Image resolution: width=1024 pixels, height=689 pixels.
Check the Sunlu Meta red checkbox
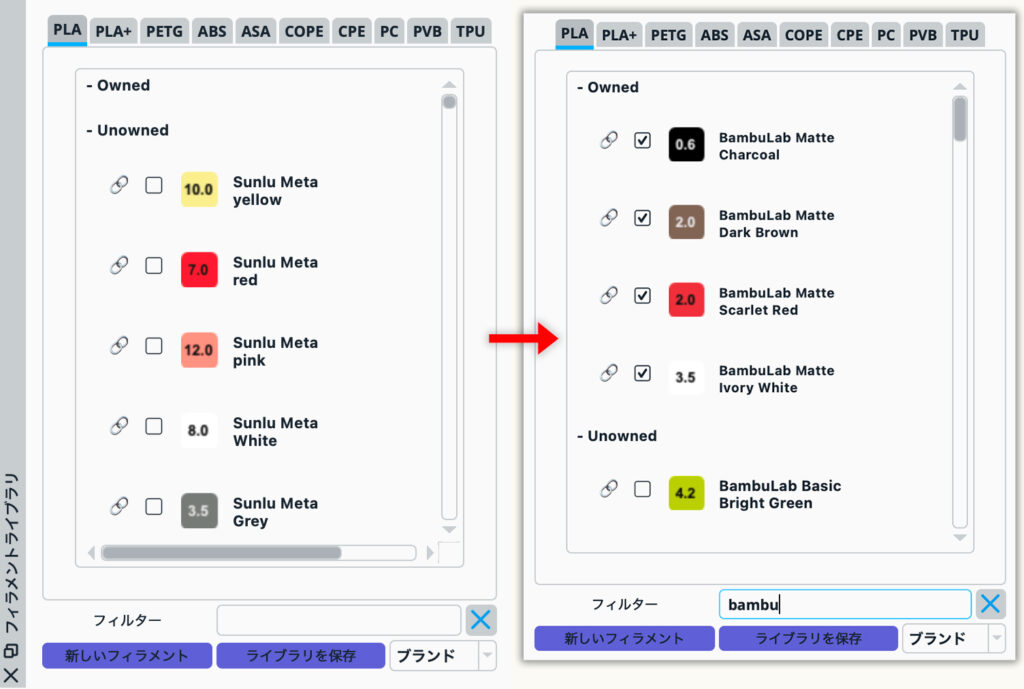(154, 266)
